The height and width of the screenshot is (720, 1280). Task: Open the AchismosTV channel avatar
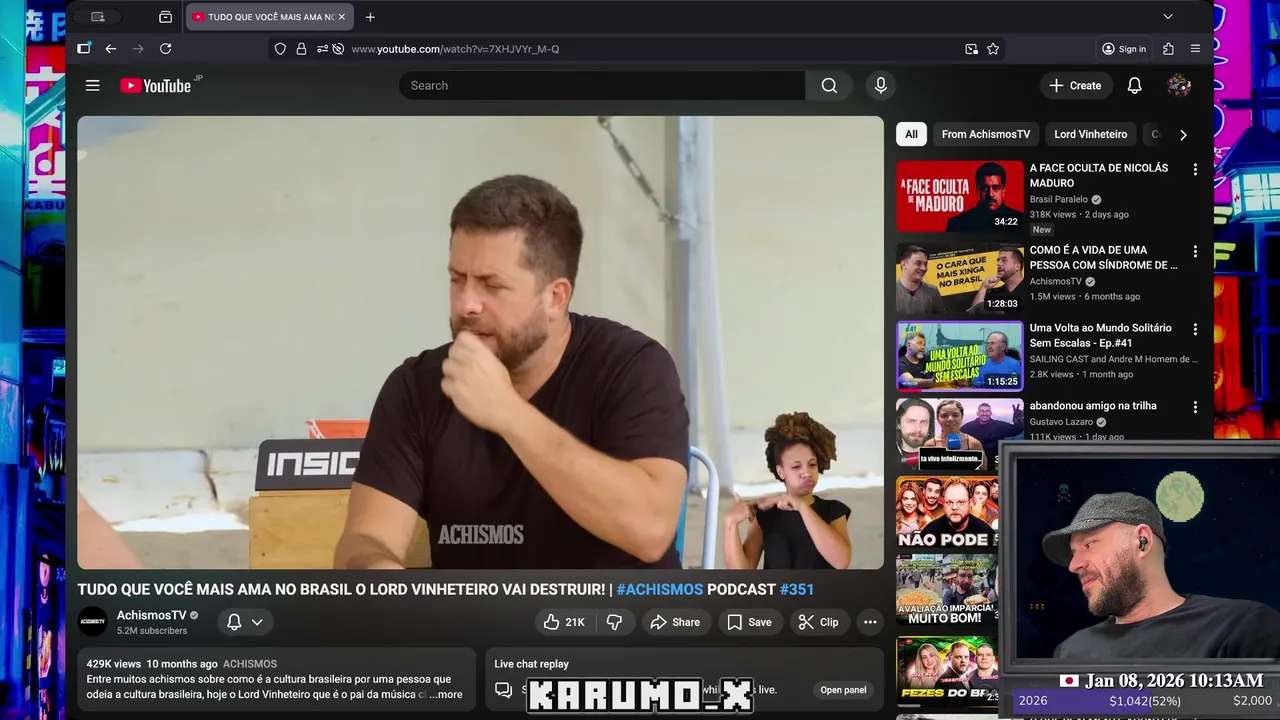tap(93, 622)
